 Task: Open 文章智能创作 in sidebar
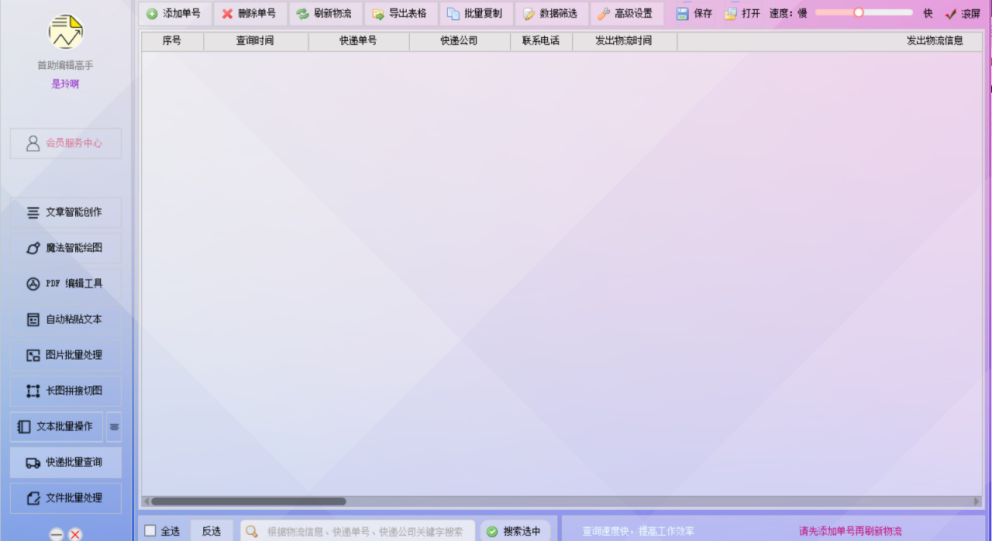tap(66, 213)
